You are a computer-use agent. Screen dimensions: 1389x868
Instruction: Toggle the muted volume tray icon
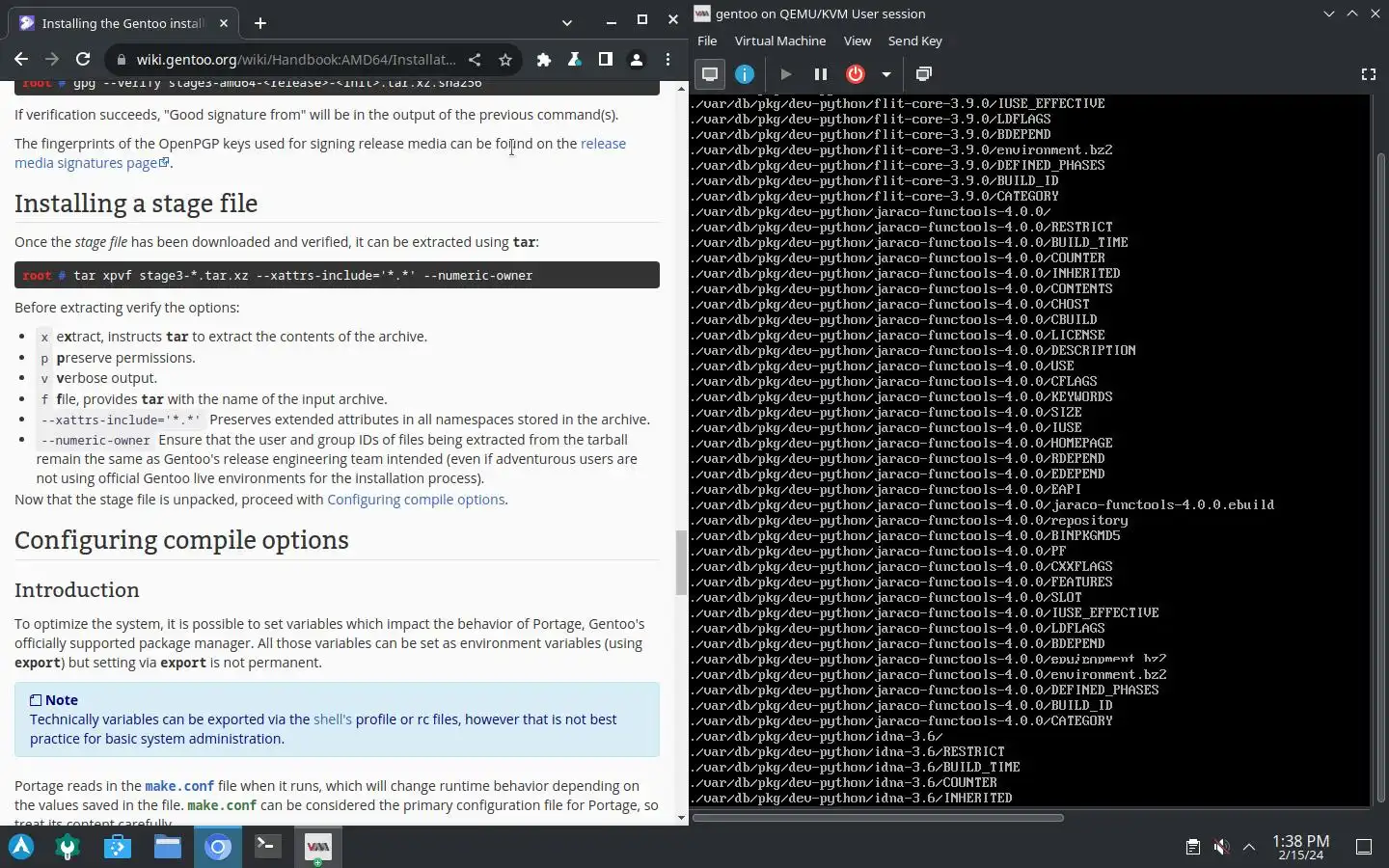tap(1221, 847)
